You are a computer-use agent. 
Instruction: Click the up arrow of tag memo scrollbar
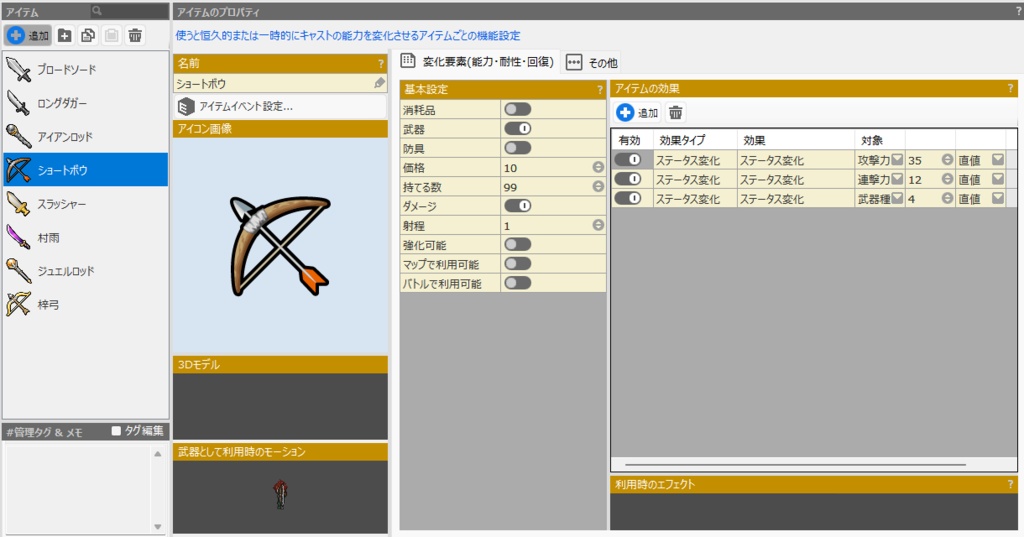157,453
